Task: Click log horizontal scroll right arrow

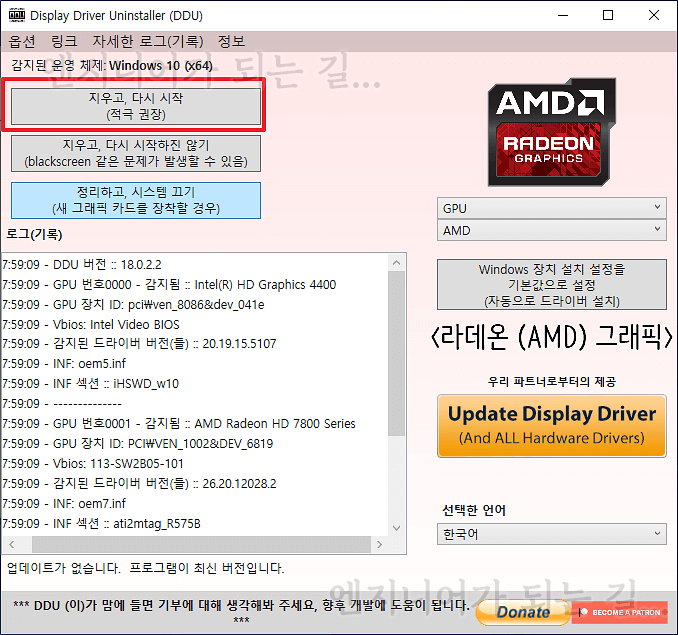Action: coord(379,544)
